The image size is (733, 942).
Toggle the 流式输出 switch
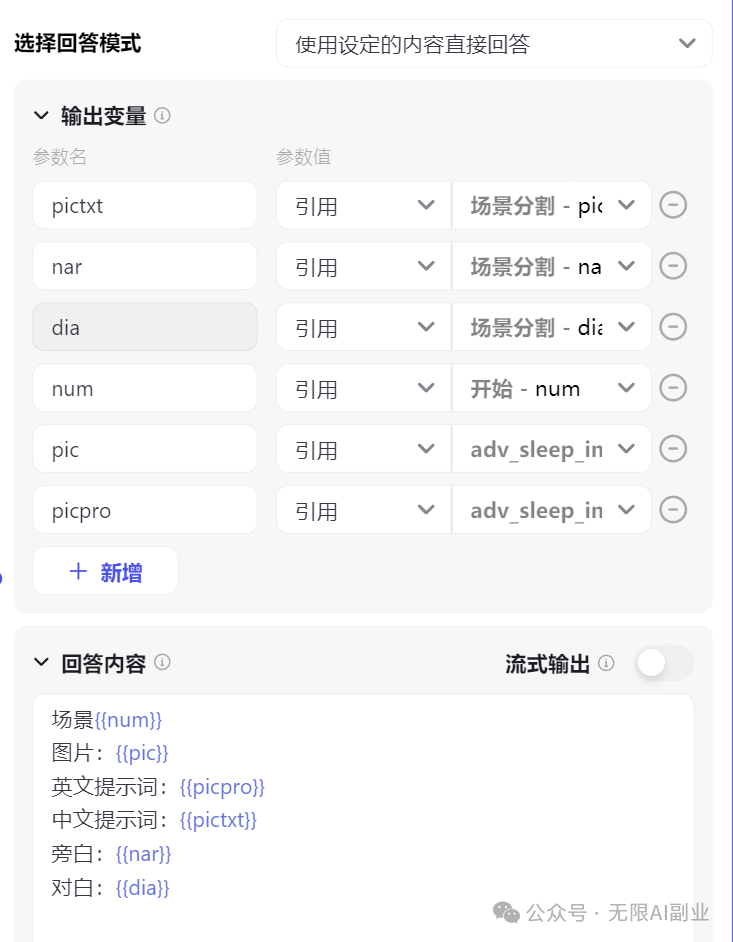(x=665, y=663)
